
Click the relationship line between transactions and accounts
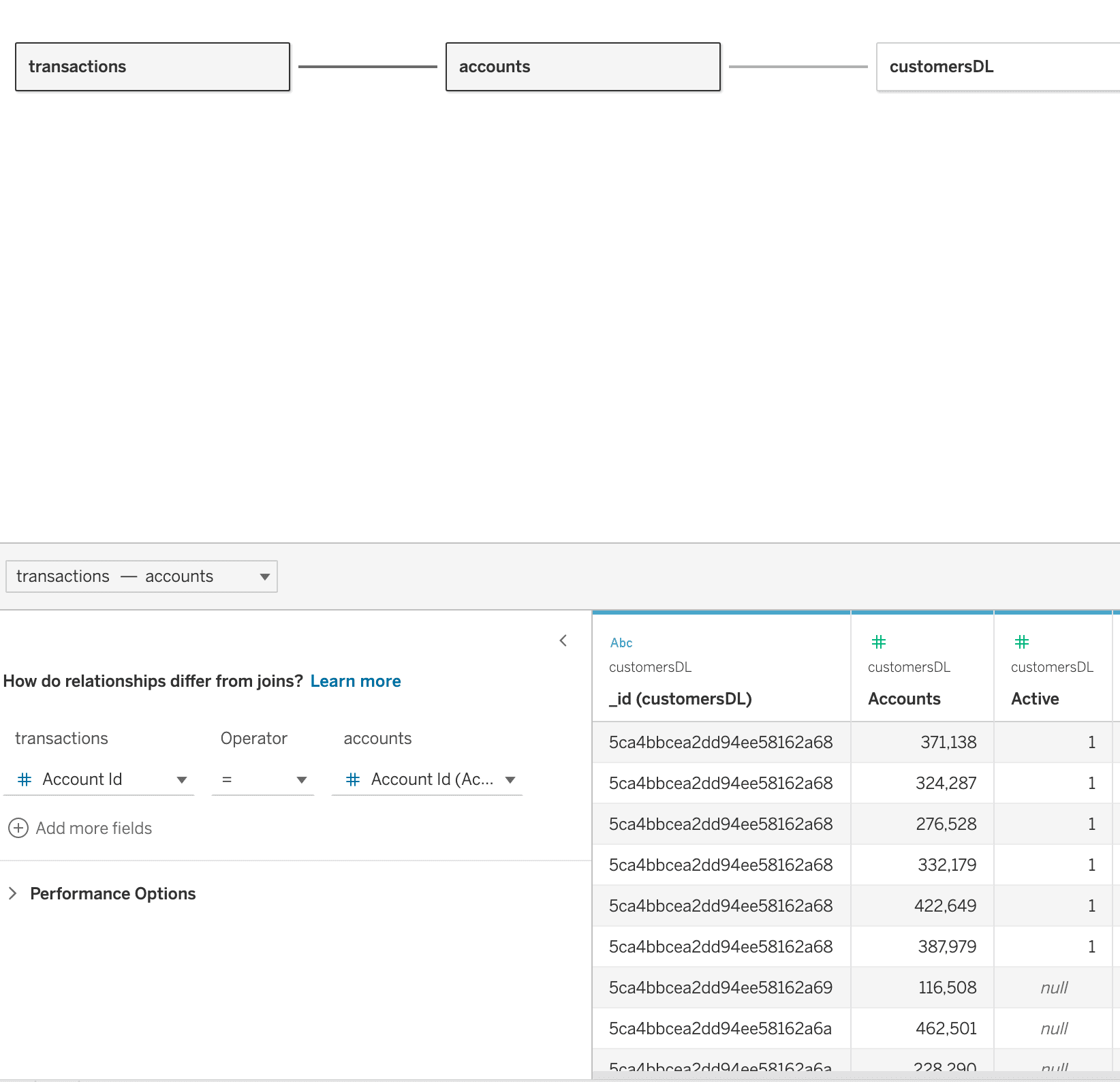(367, 67)
